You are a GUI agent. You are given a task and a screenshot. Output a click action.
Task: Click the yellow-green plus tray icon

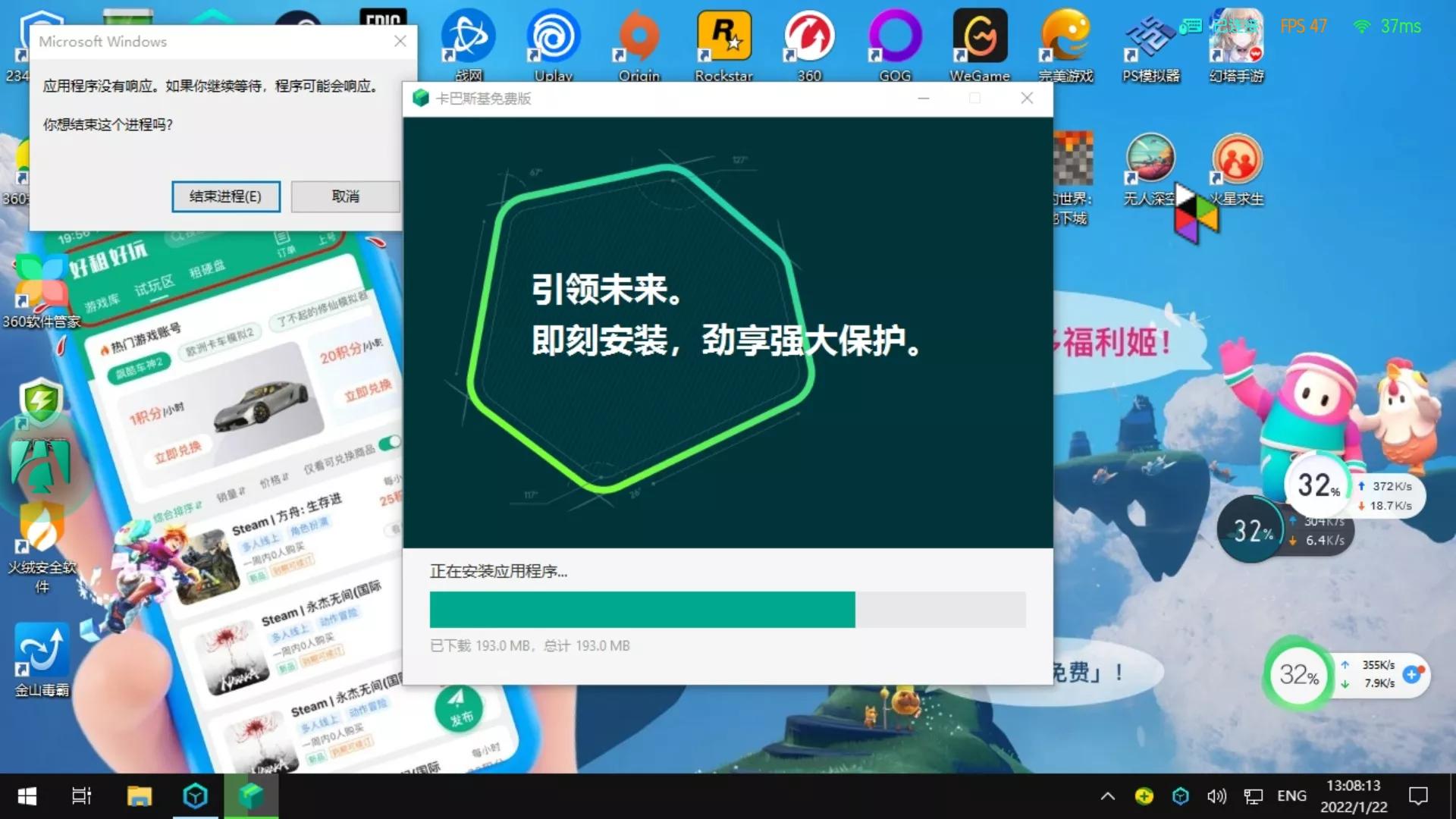pos(1144,796)
